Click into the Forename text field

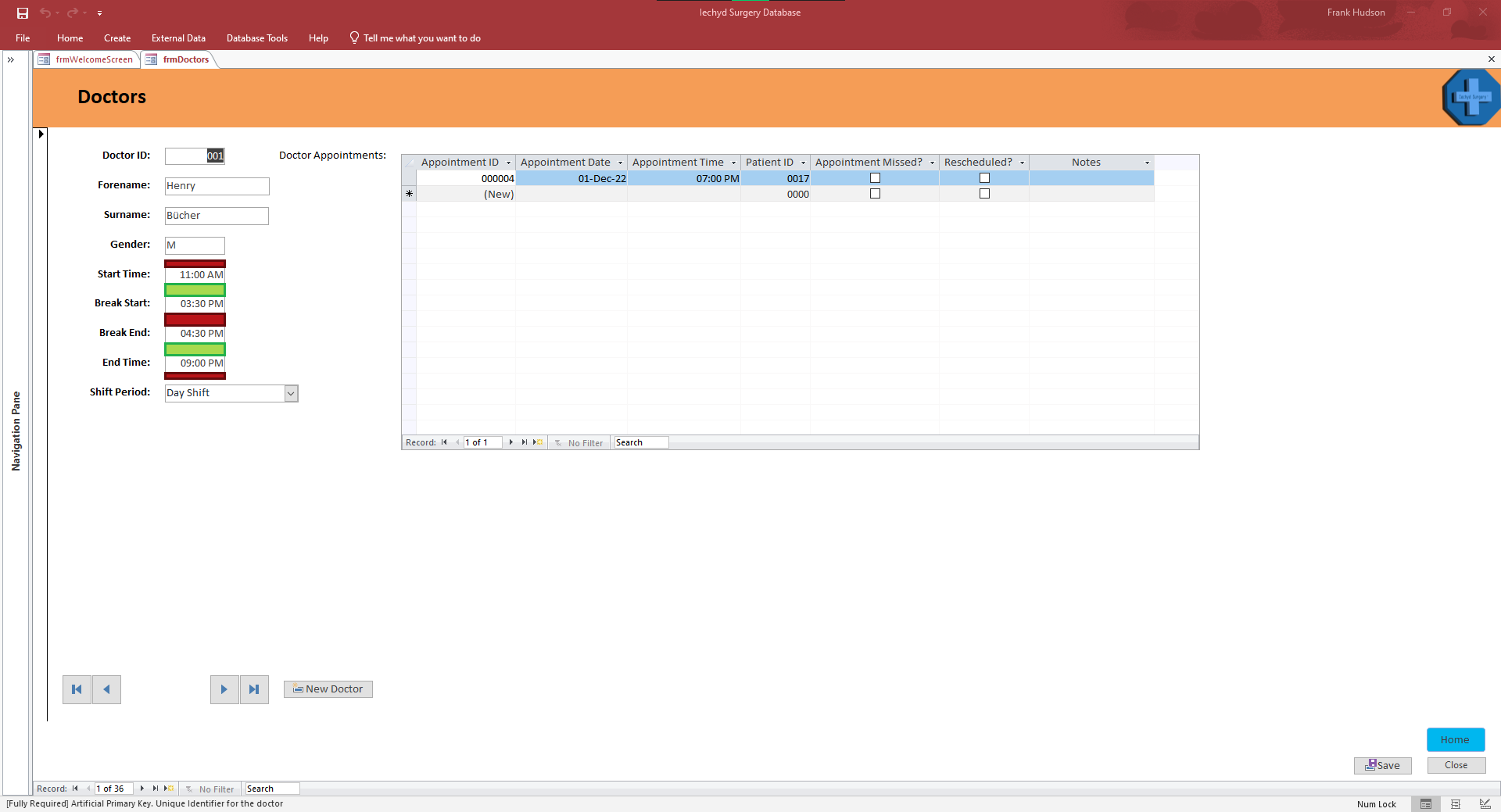[x=217, y=186]
